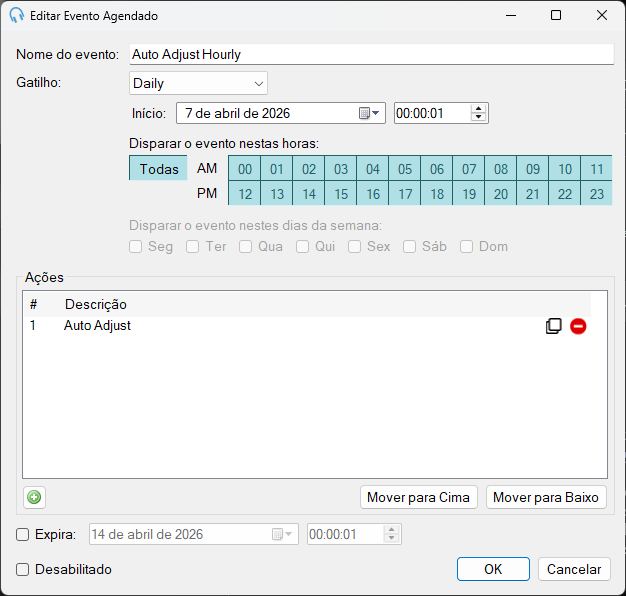
Task: Toggle hour 17
Action: tap(404, 193)
